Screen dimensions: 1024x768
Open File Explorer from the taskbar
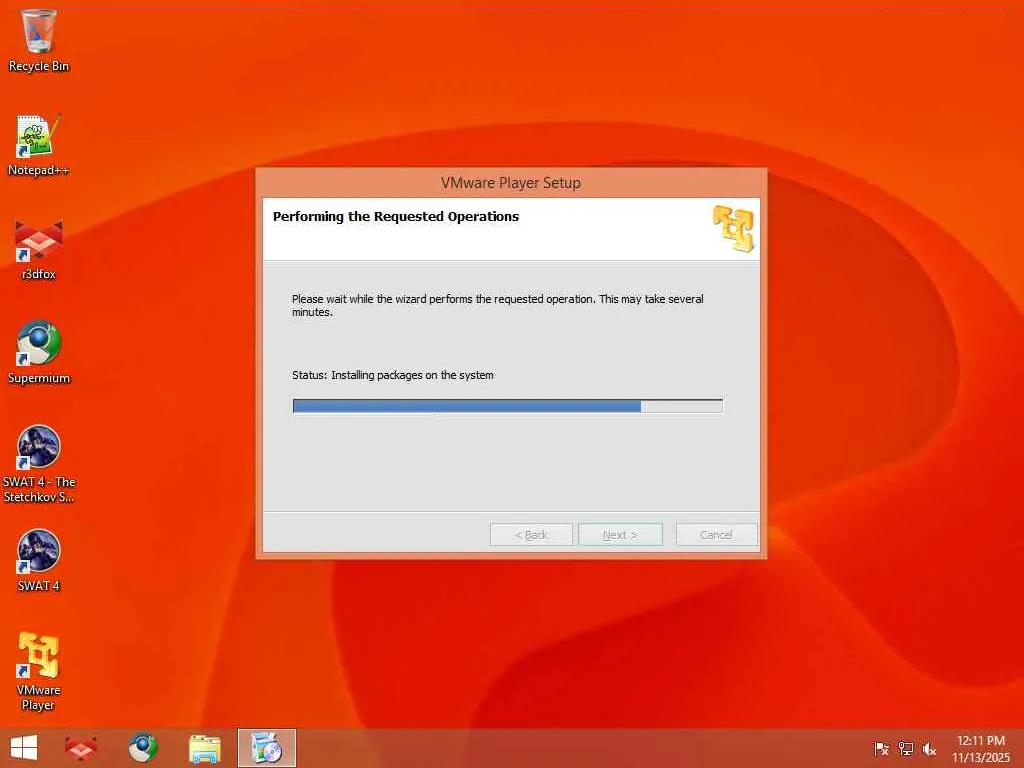204,748
